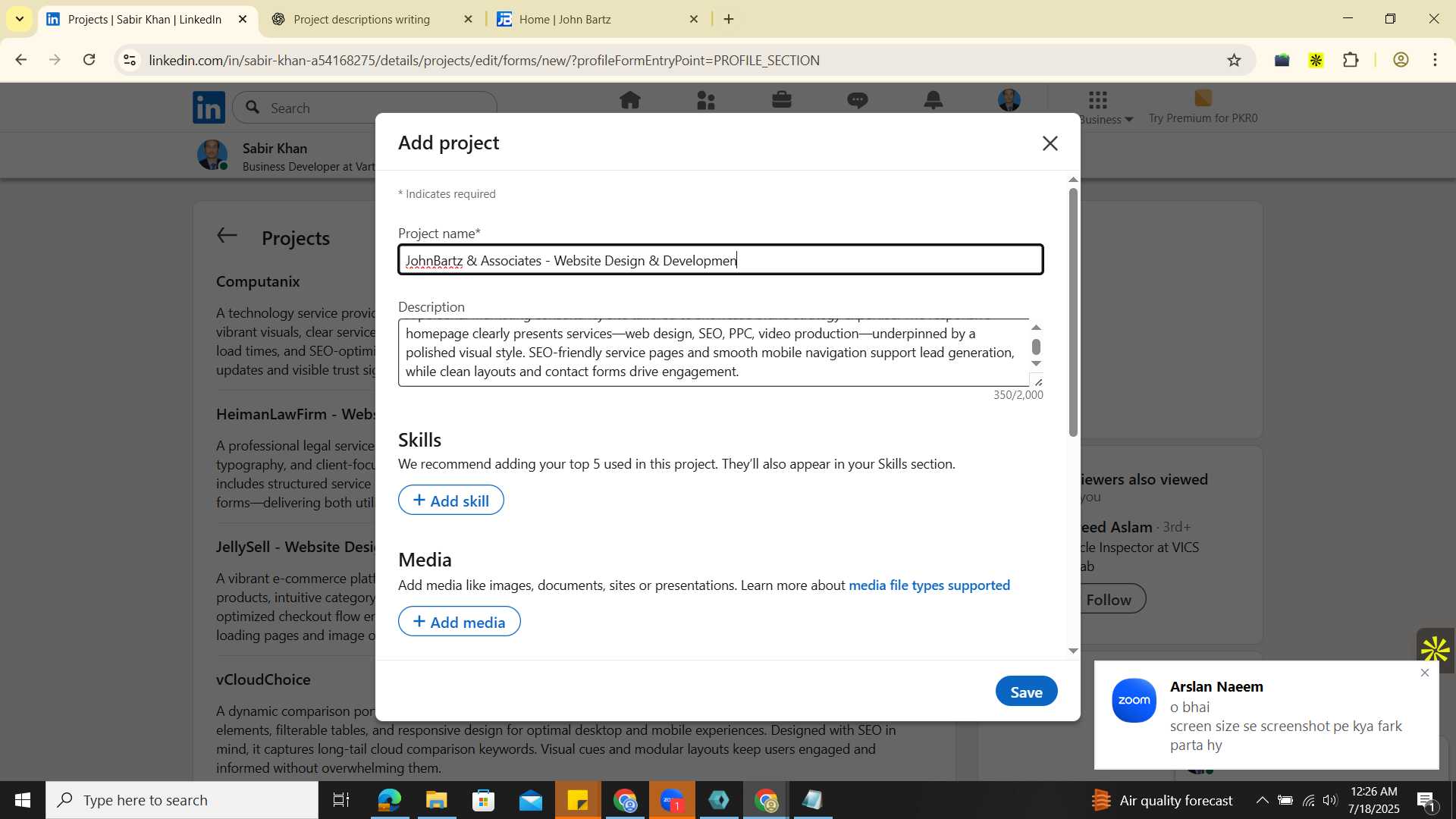Click description scrollbar down arrow
The height and width of the screenshot is (819, 1456).
click(x=1037, y=363)
